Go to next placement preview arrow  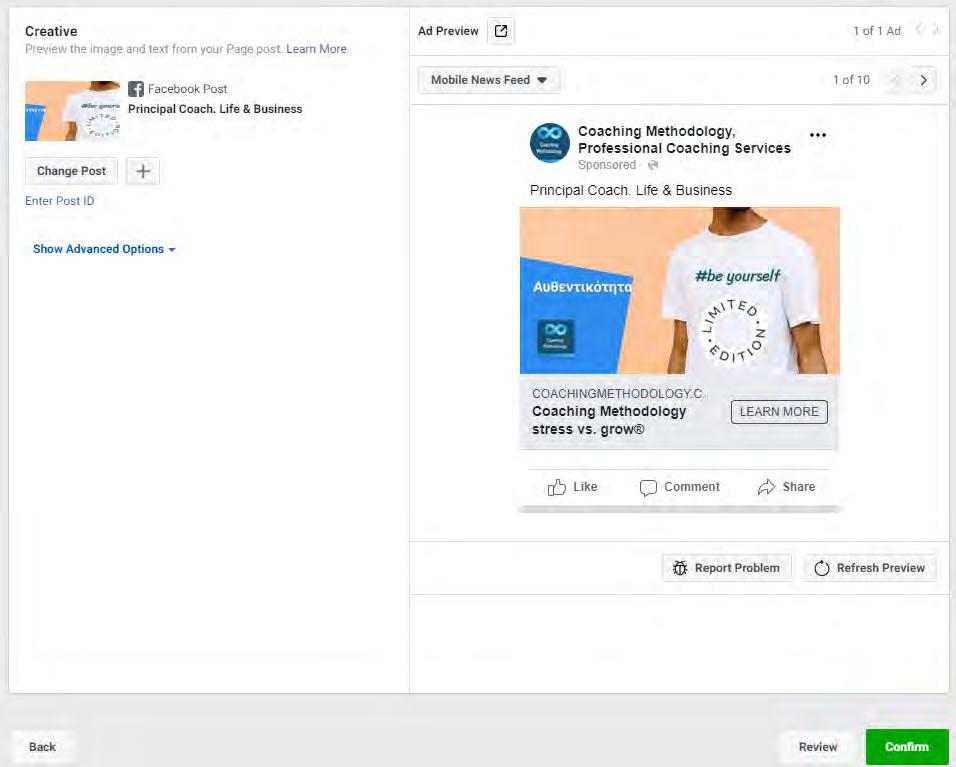(923, 80)
